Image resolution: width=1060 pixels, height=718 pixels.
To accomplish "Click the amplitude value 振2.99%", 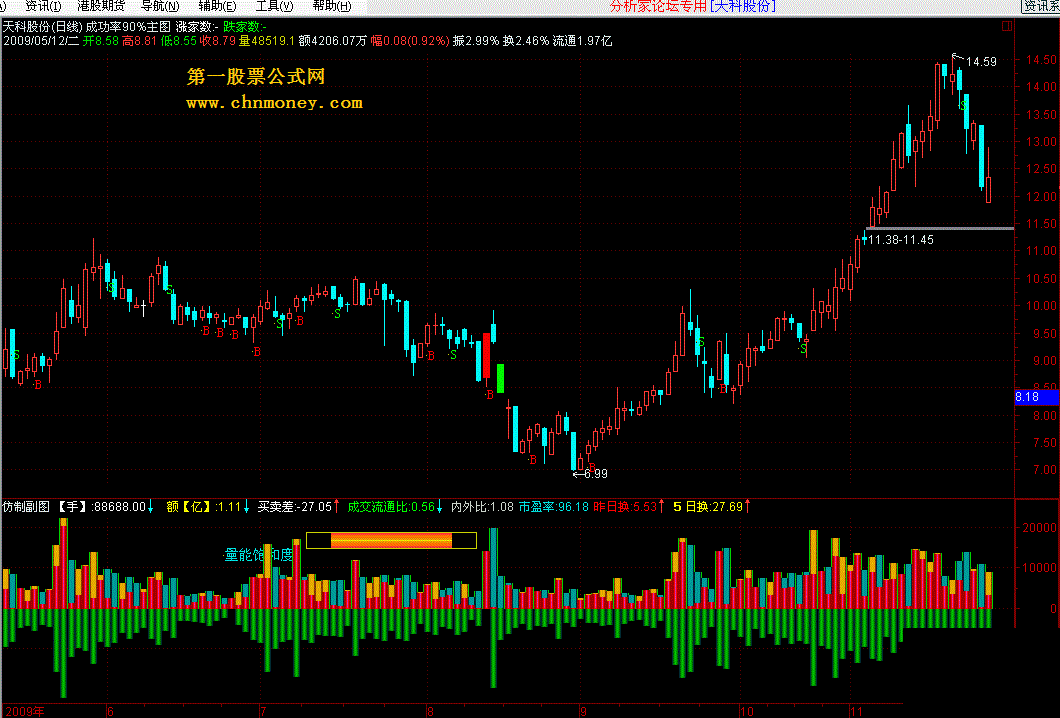I will pos(476,41).
